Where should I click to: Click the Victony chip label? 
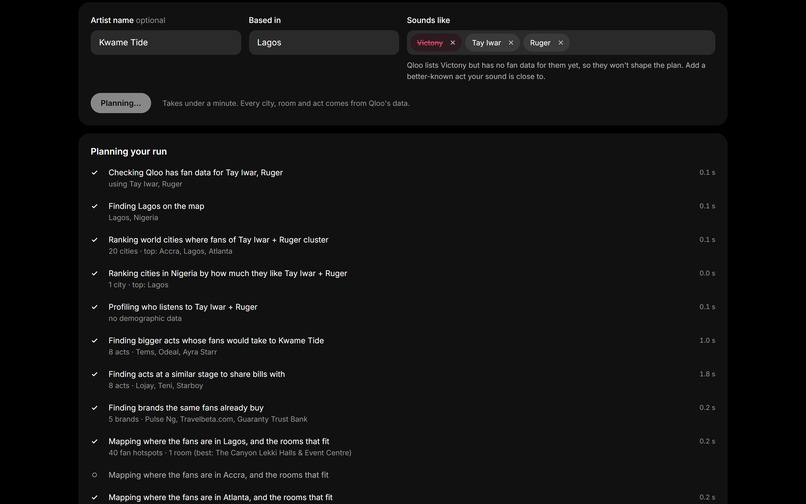tap(430, 43)
